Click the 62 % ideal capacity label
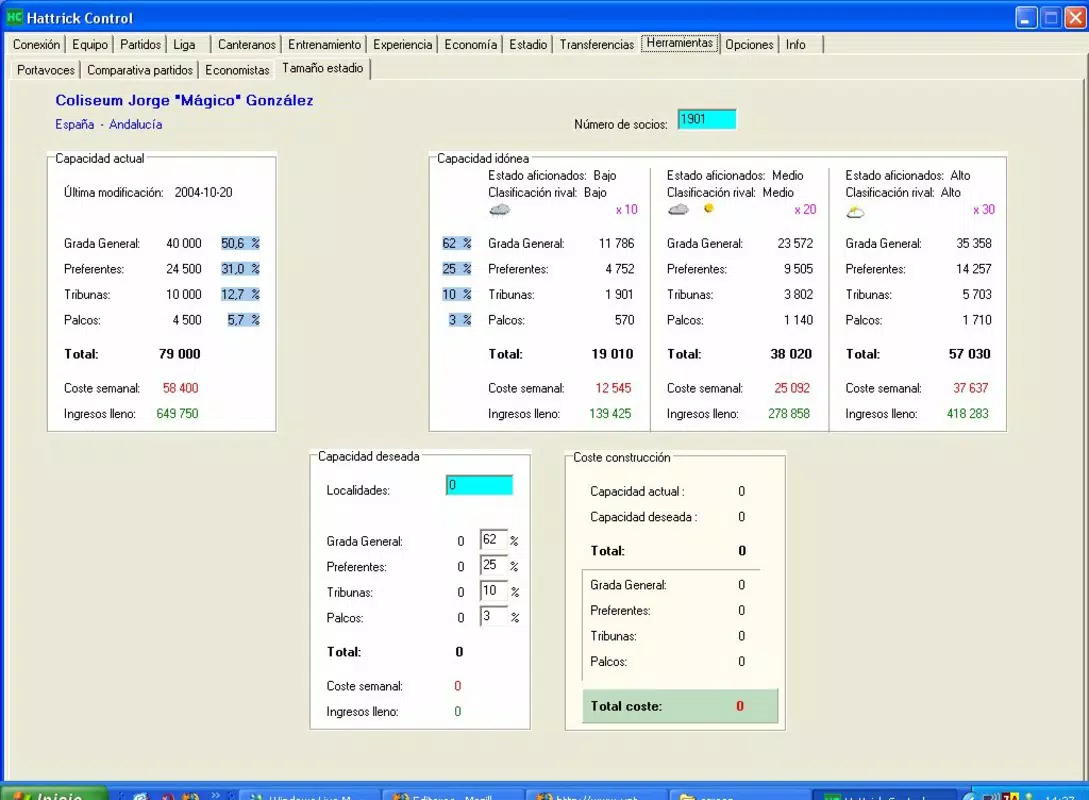Screen dimensions: 1089x800 [457, 243]
